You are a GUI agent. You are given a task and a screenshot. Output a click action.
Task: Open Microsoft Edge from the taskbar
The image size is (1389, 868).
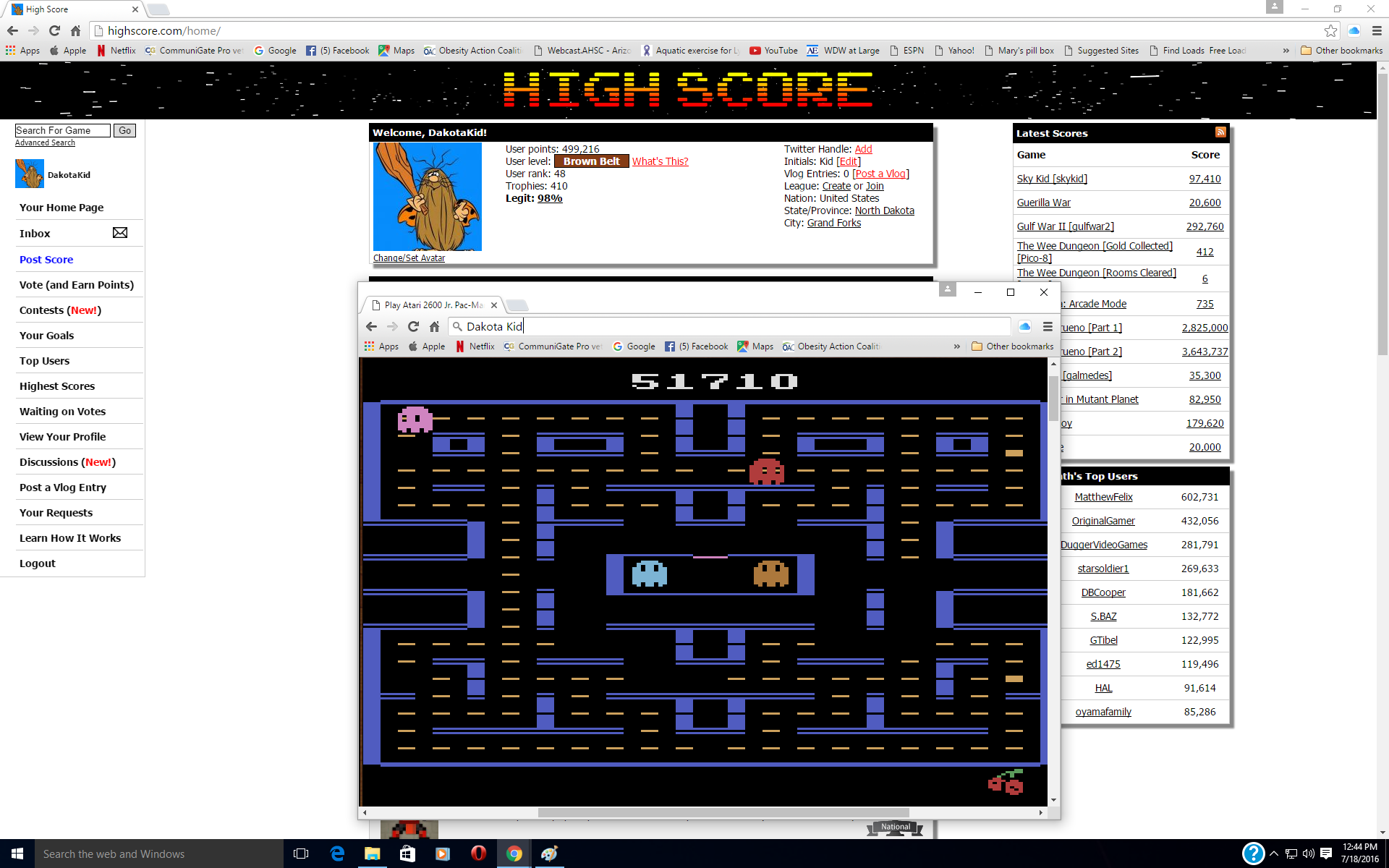337,854
